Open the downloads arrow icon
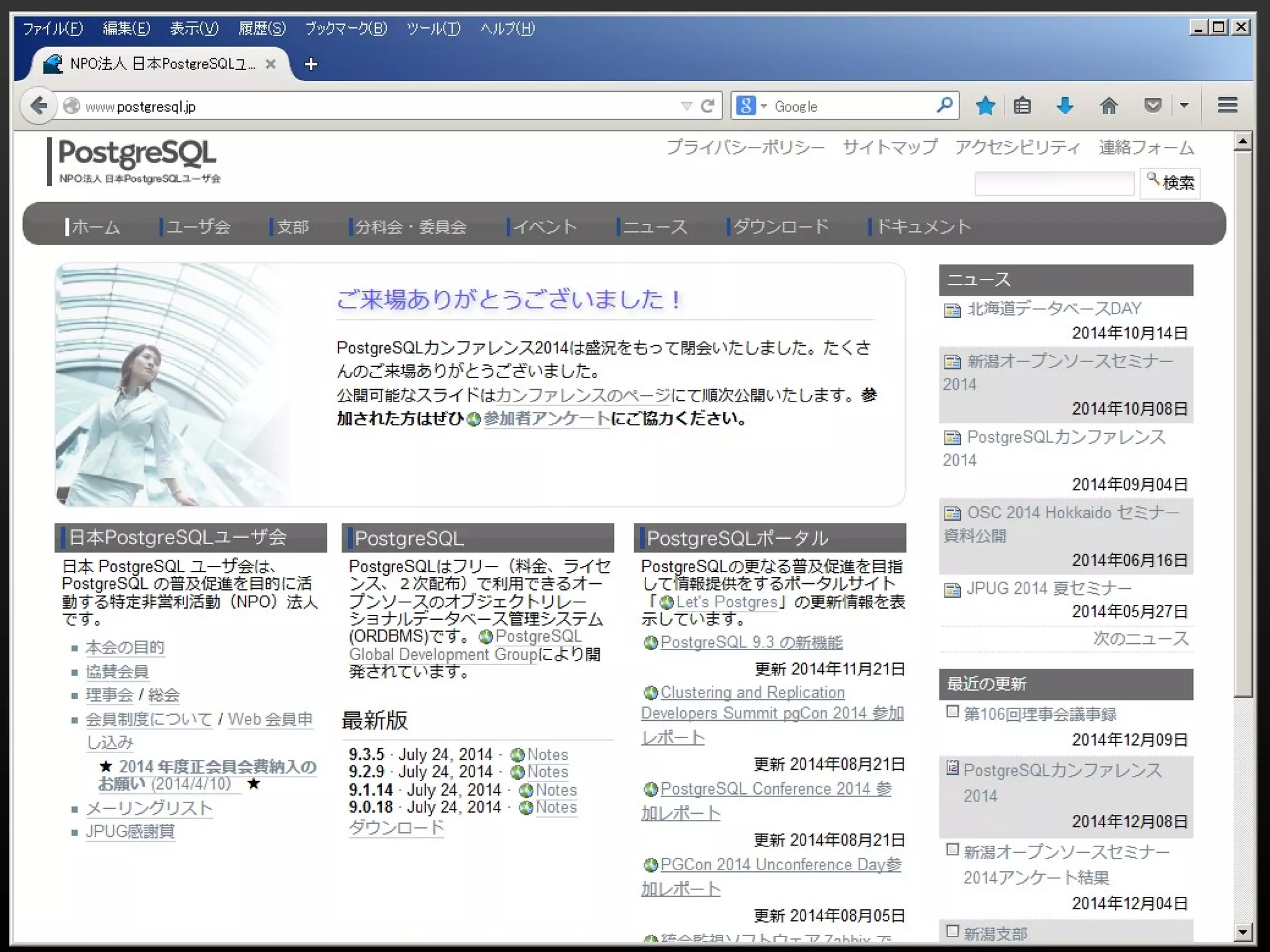Image resolution: width=1270 pixels, height=952 pixels. 1065,106
